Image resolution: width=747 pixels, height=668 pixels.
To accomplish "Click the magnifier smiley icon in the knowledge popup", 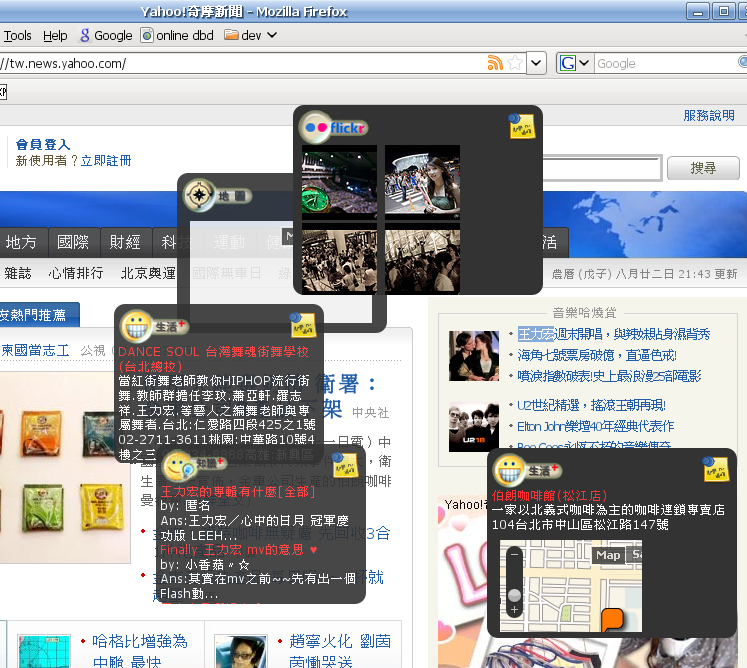I will (x=179, y=465).
